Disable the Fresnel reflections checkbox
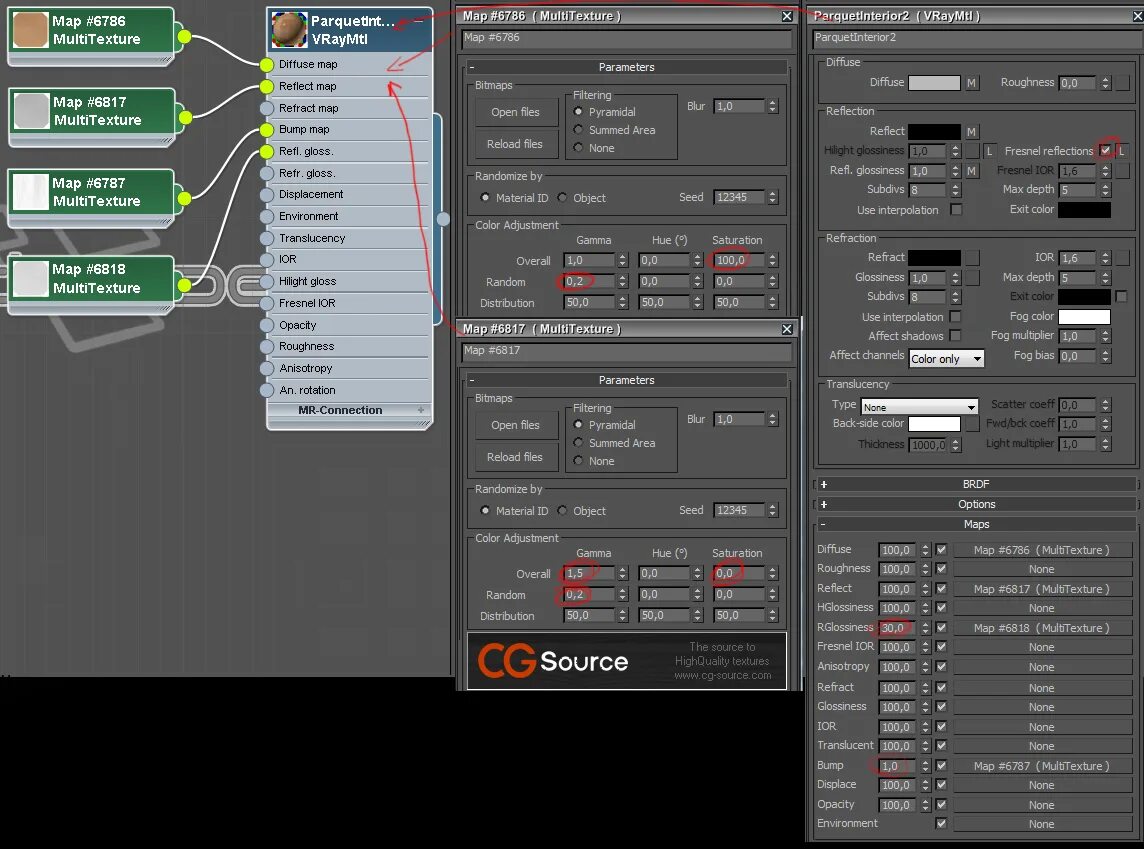Viewport: 1144px width, 849px height. tap(1105, 151)
